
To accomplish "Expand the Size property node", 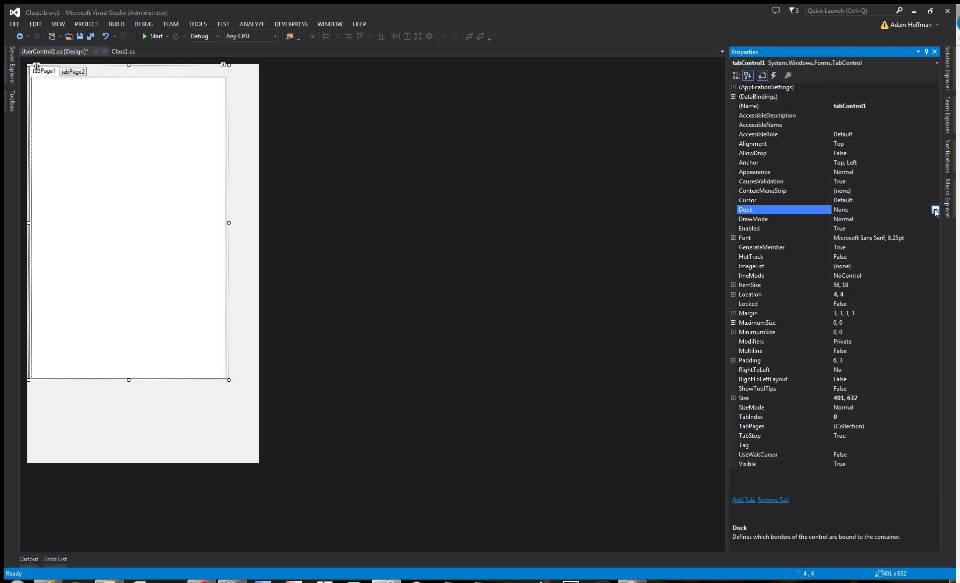I will click(733, 398).
